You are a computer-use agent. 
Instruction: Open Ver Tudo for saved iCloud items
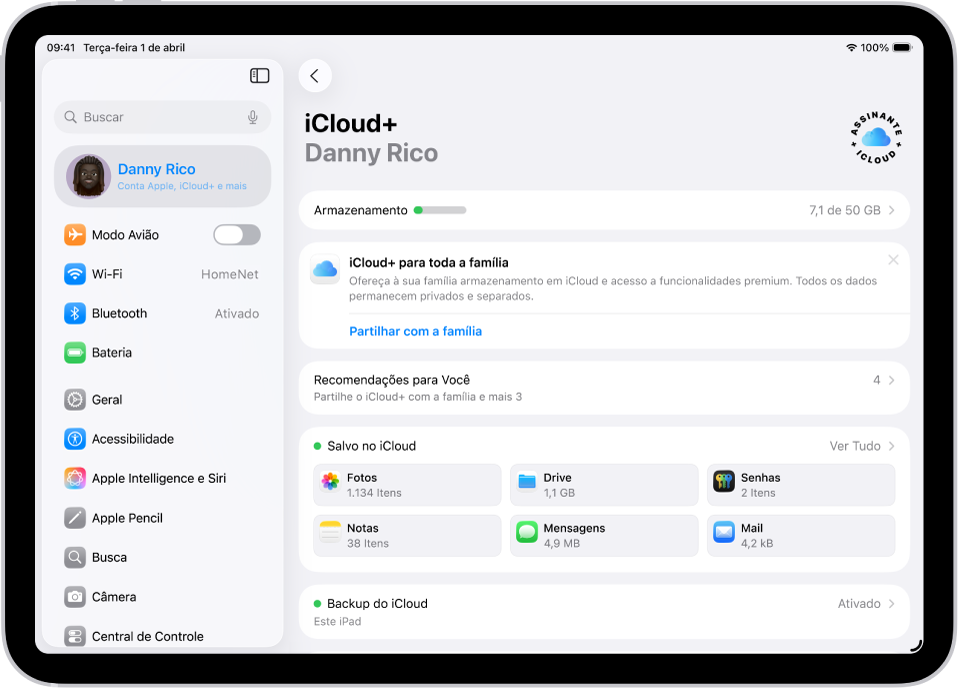click(x=855, y=445)
